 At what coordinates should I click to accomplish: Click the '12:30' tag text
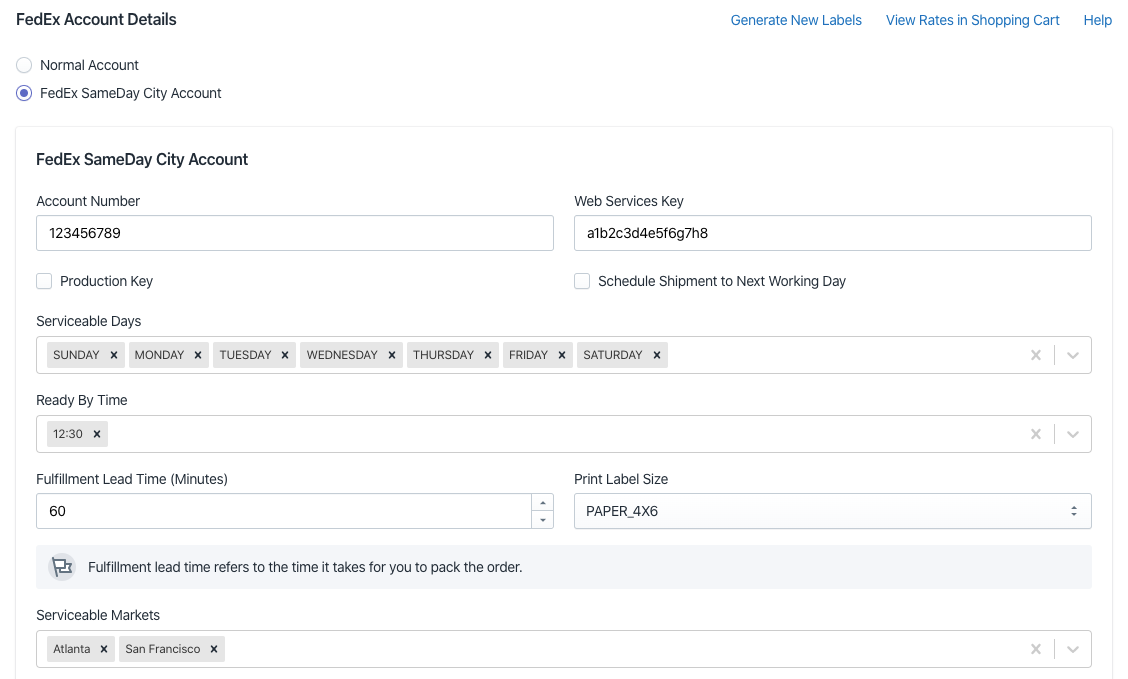(68, 434)
